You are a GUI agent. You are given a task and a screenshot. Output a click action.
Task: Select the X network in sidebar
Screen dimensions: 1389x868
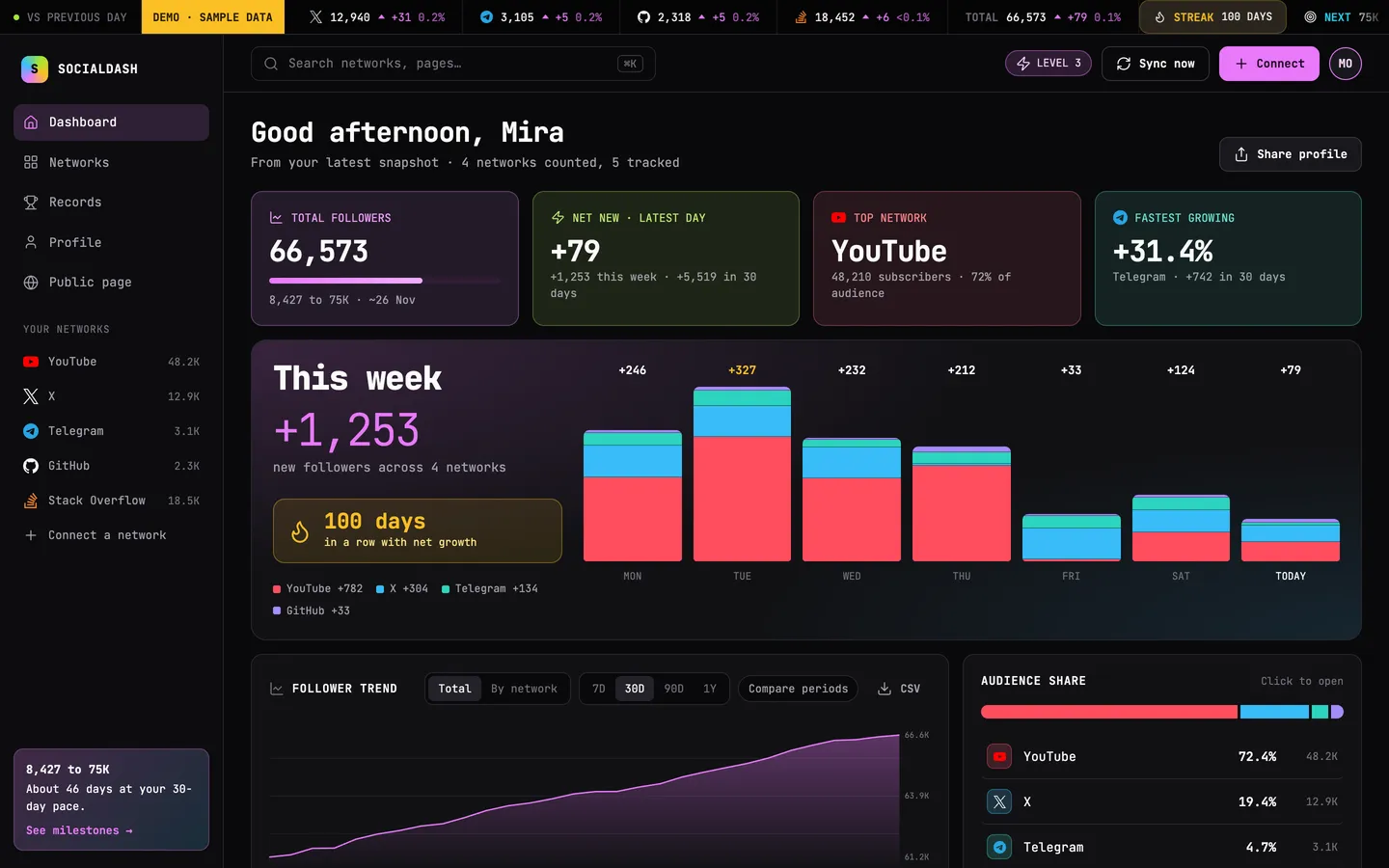pos(111,396)
